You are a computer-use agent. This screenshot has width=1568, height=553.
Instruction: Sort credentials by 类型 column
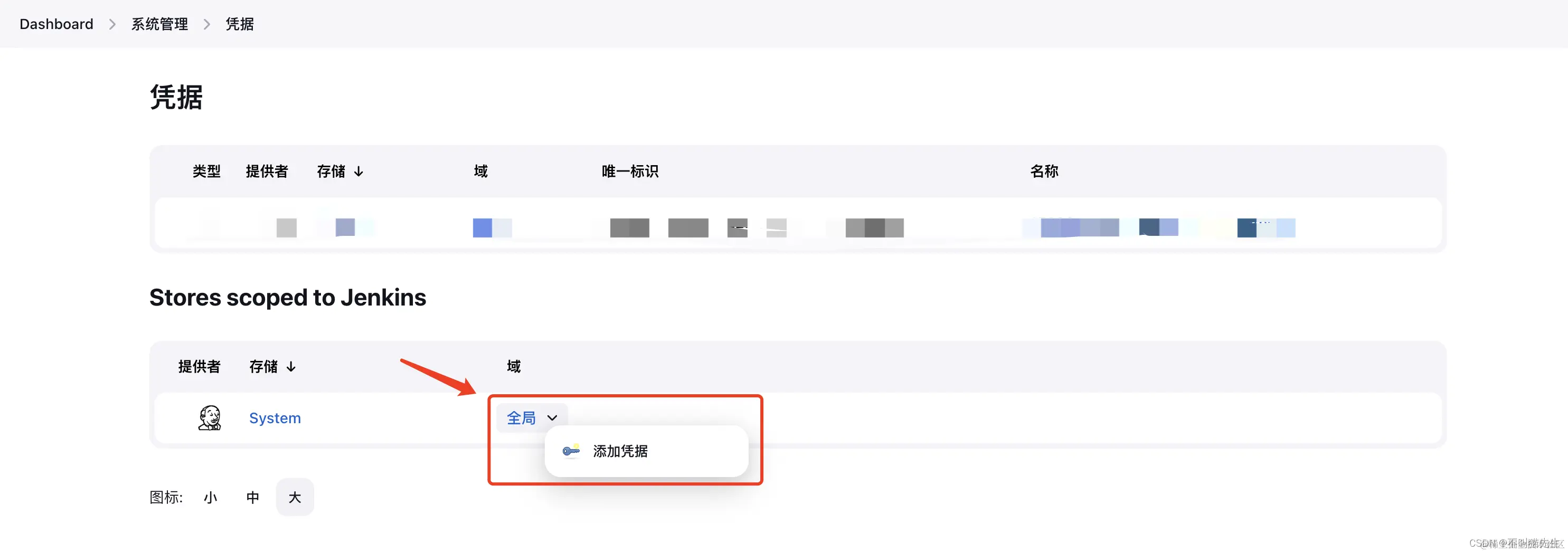coord(206,171)
